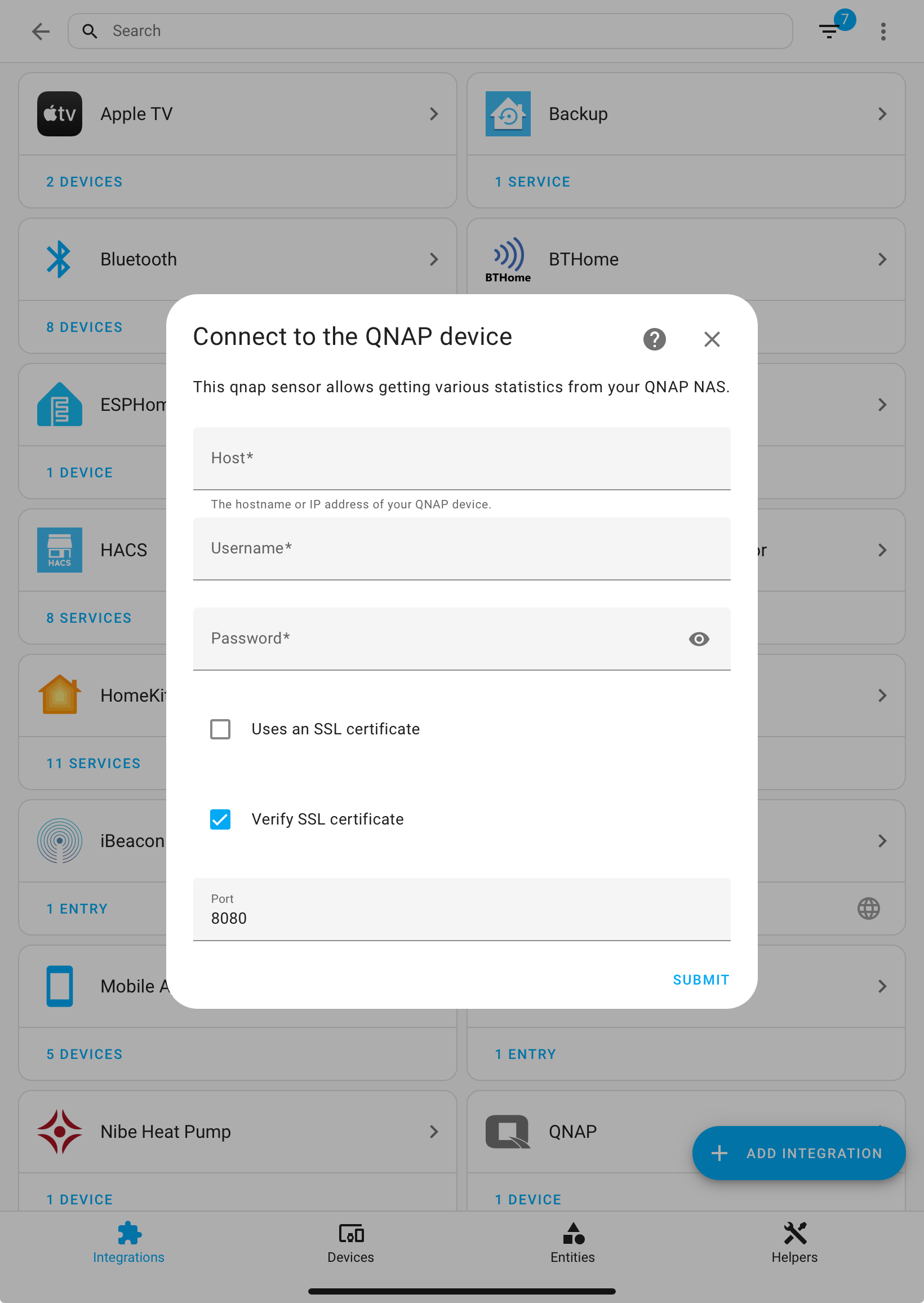Click the Nibe Heat Pump icon
The image size is (924, 1303).
click(59, 1131)
